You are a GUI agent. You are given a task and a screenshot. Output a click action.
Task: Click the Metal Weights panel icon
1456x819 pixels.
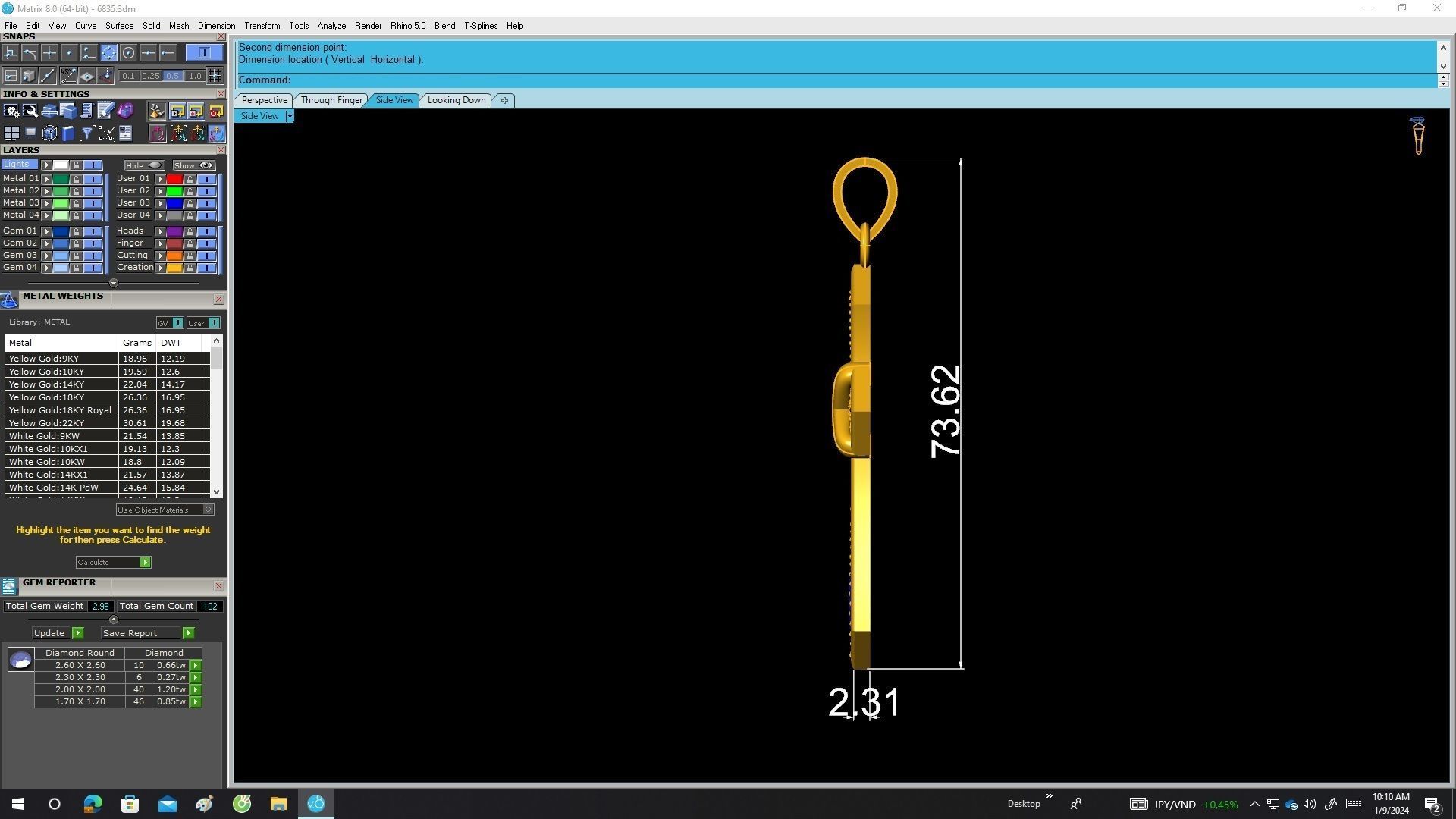[x=9, y=300]
